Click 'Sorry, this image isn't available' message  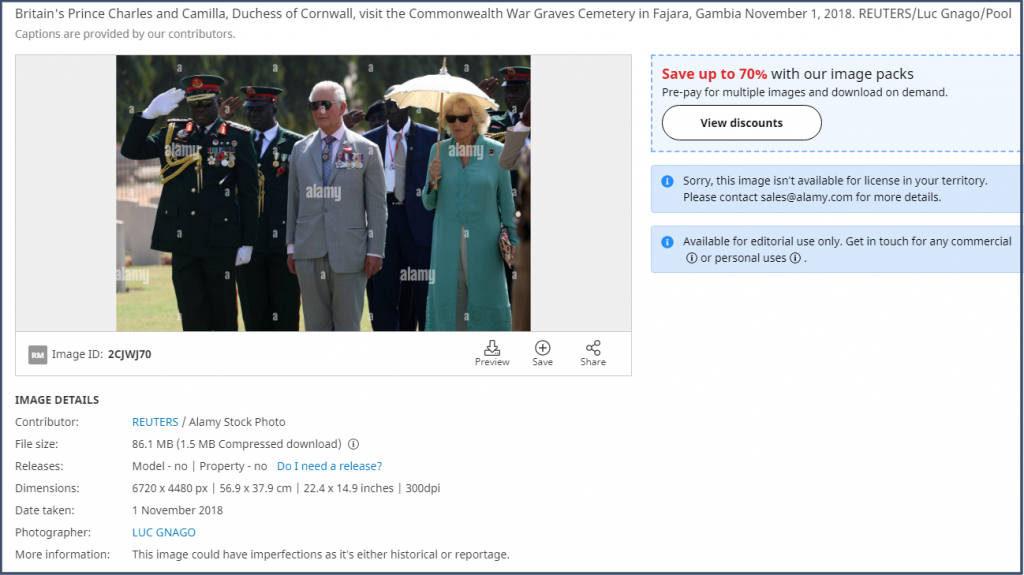click(835, 189)
